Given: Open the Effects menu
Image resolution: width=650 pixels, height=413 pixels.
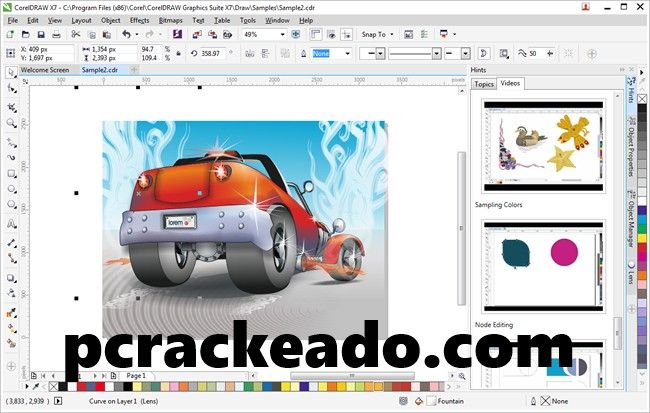Looking at the screenshot, I should coord(140,19).
